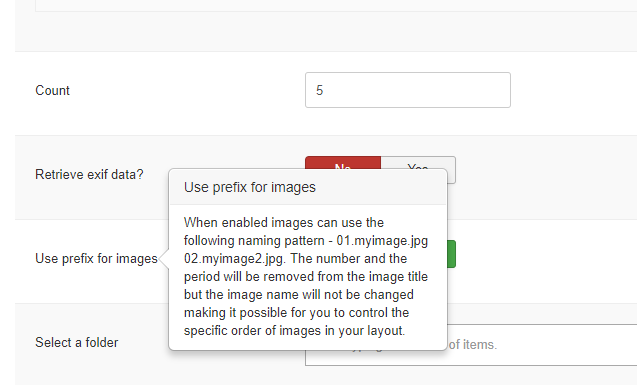
Task: Click the green Use prefix toggle button
Action: (451, 254)
